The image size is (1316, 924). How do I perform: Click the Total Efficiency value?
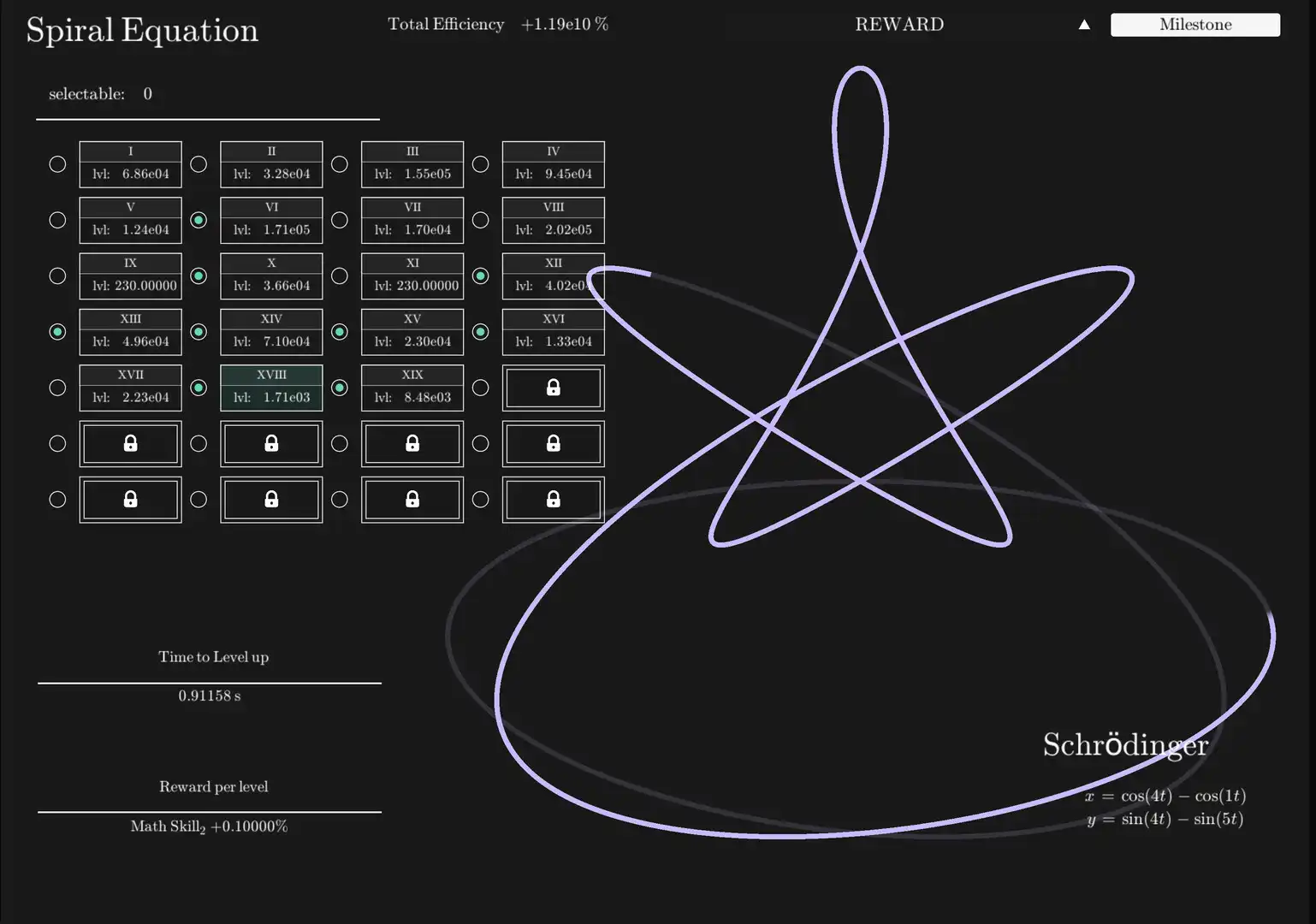point(564,25)
